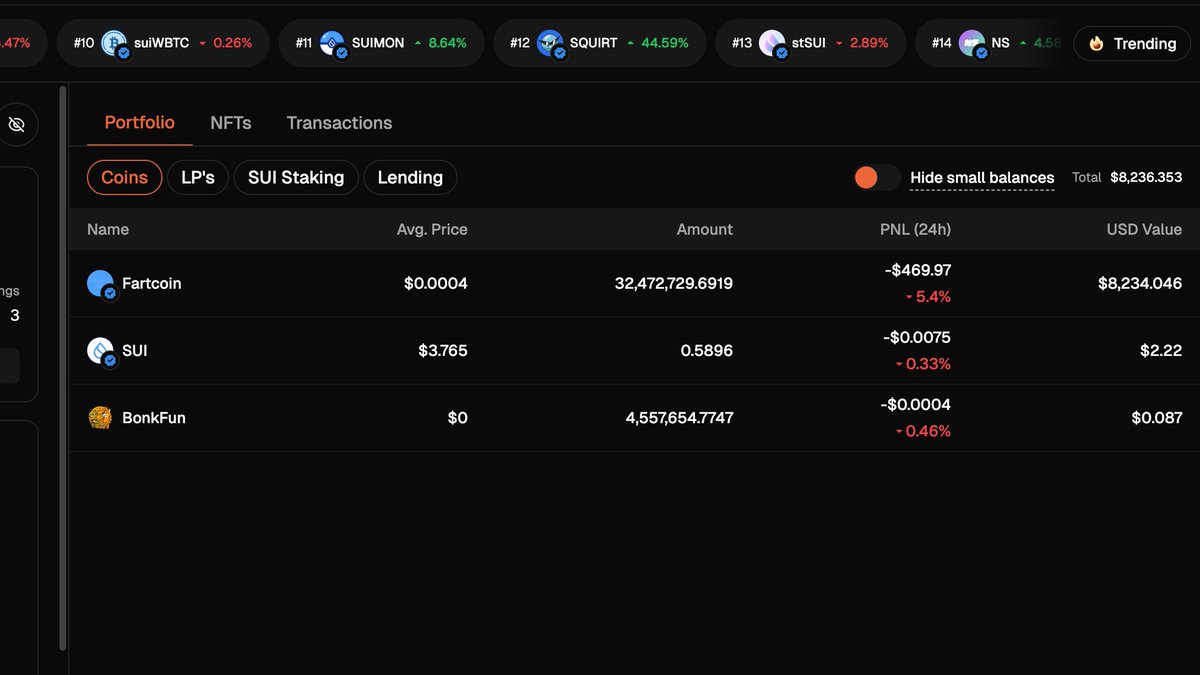Click the BonkFun amount 4,557,654.7747
Screen dimensions: 1200x675
click(x=680, y=418)
